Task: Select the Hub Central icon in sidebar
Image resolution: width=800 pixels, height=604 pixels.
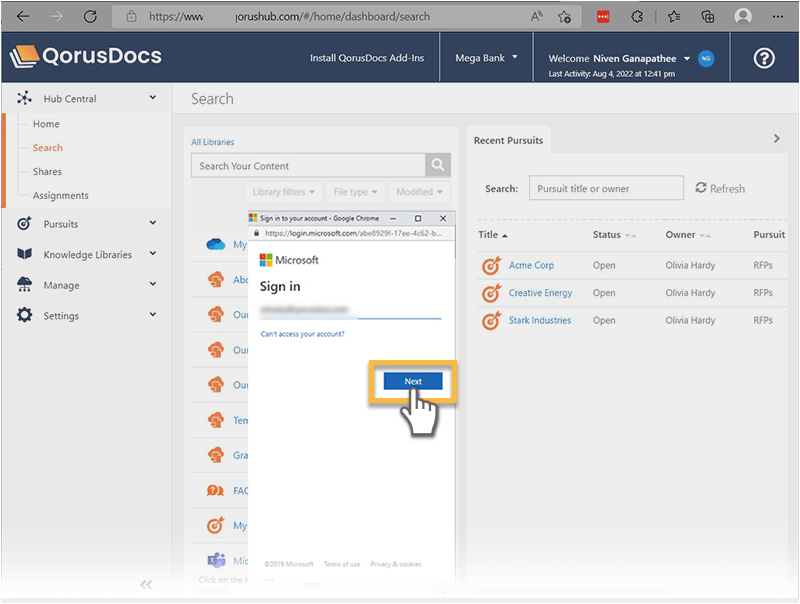Action: pos(24,98)
